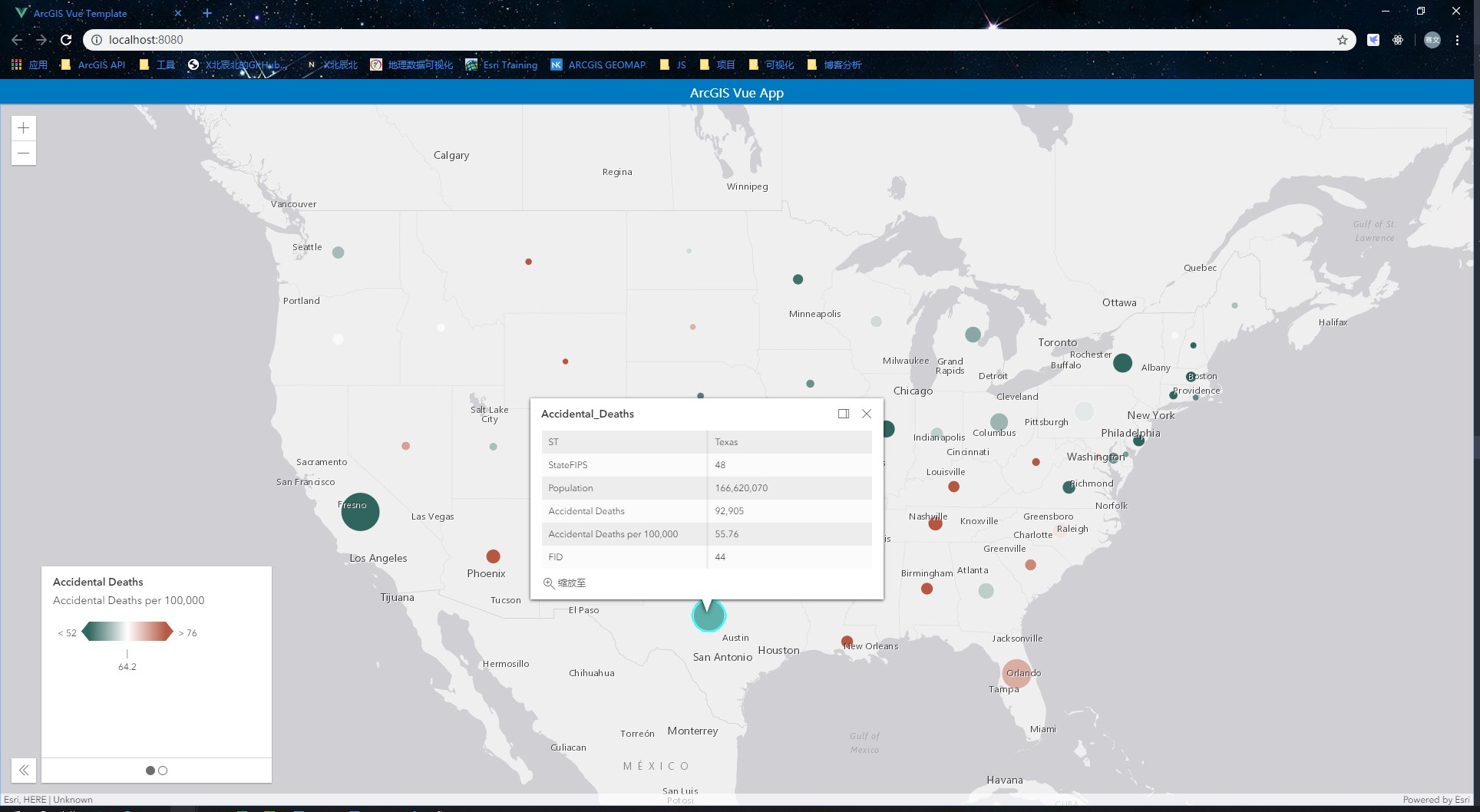
Task: Open the X北辰北 Notion bookmark
Action: [332, 64]
